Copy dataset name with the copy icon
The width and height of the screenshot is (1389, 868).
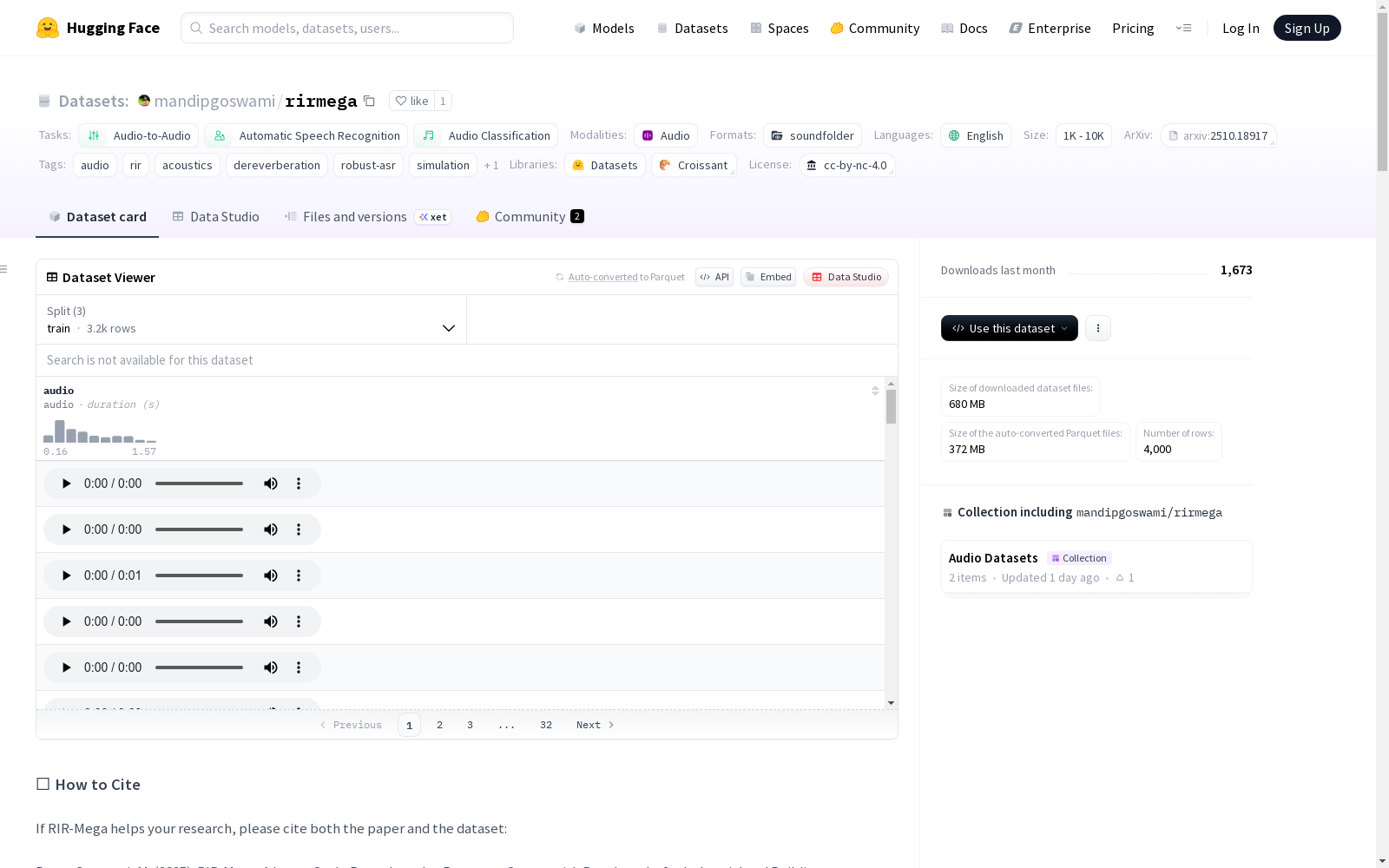tap(369, 101)
